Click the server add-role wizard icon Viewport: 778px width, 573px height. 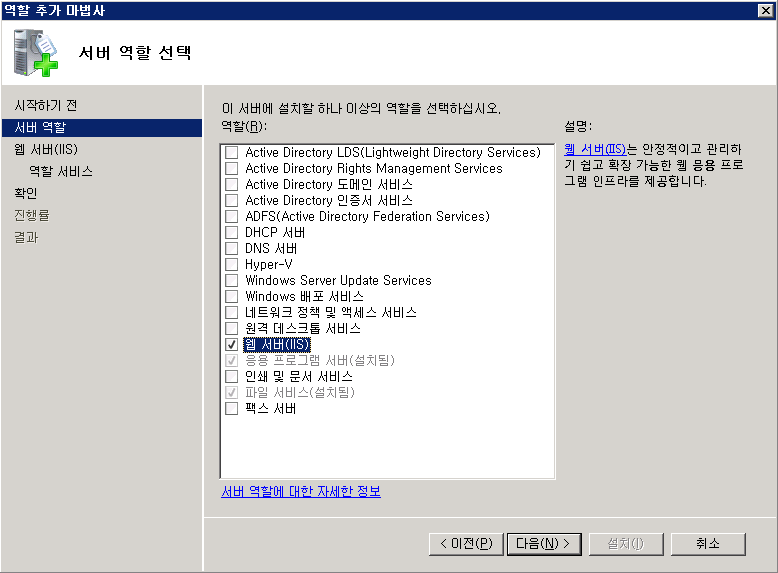point(35,53)
